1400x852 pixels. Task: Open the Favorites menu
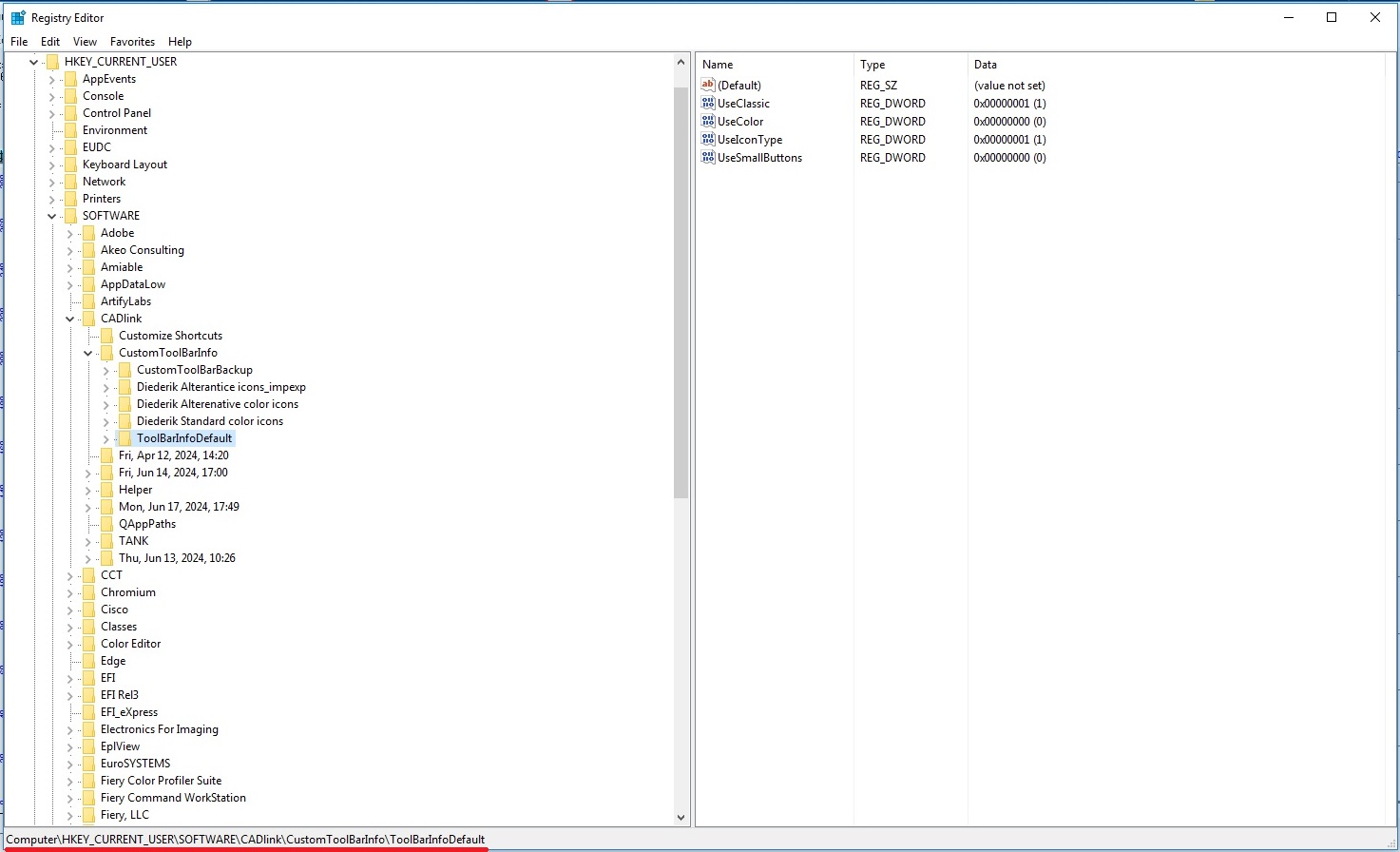132,42
